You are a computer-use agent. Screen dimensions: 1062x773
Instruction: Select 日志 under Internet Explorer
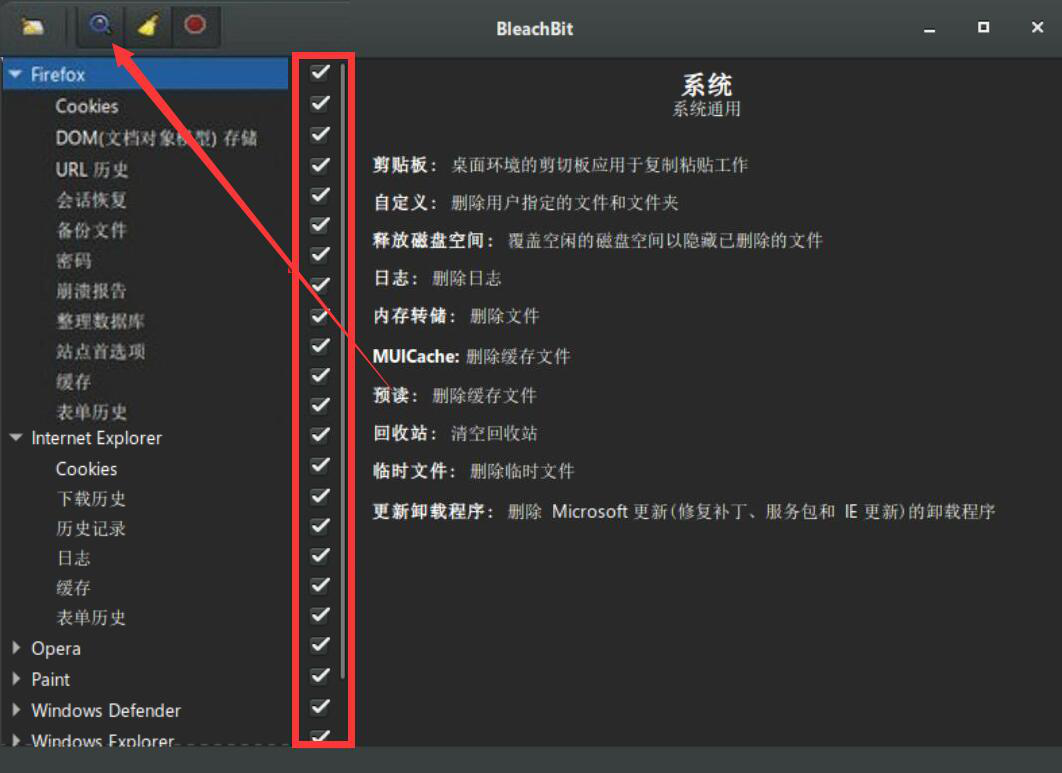click(74, 558)
